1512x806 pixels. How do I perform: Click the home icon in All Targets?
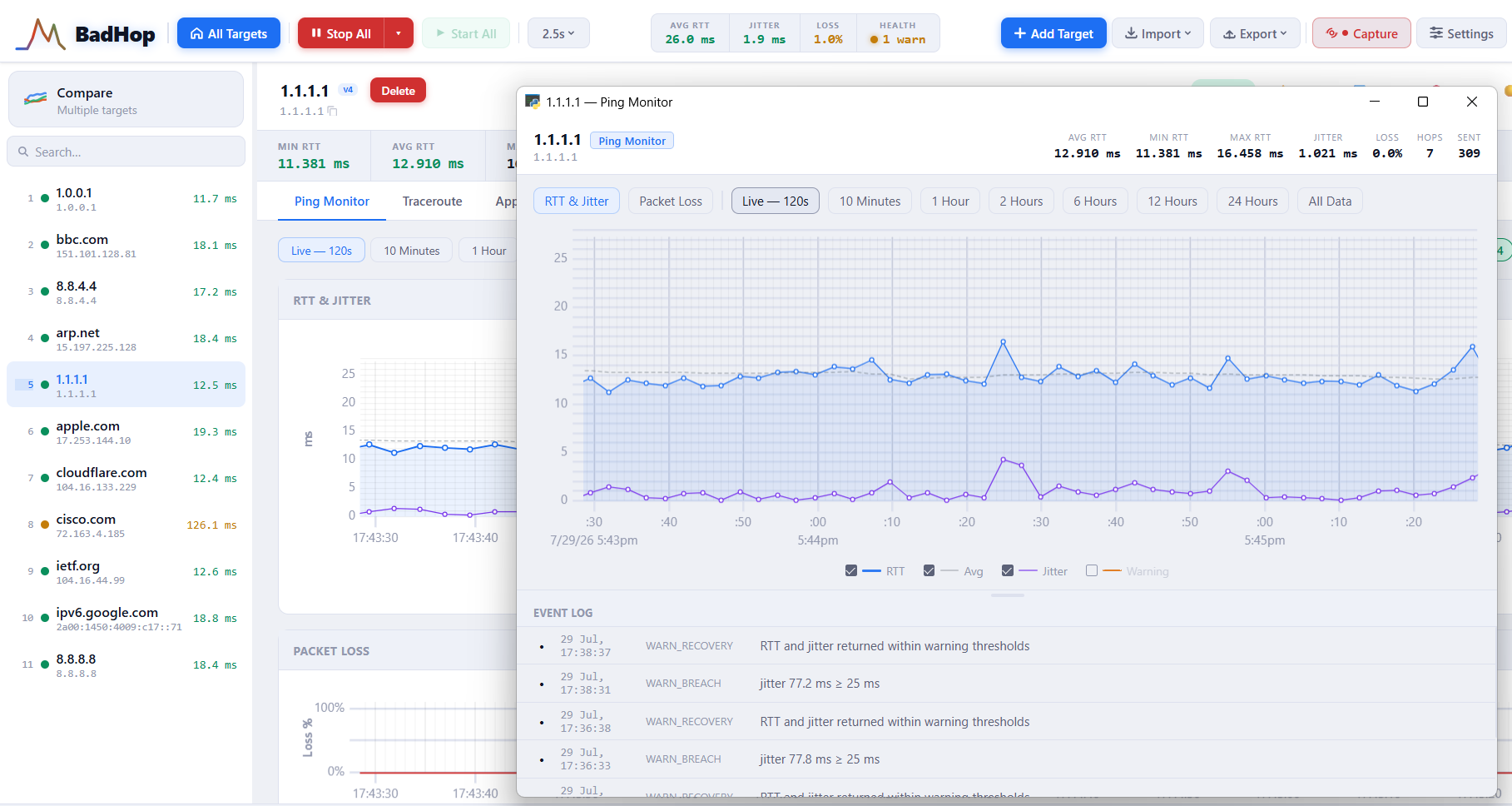(x=197, y=33)
